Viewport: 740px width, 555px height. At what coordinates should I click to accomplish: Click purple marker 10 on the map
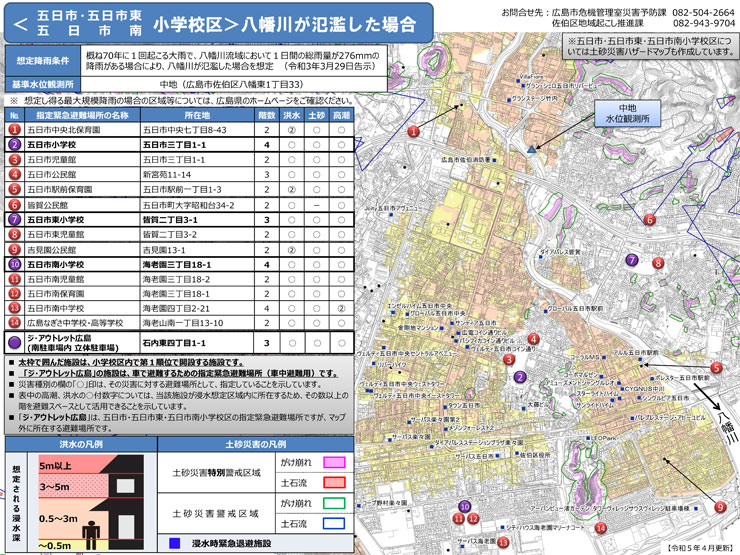[465, 507]
